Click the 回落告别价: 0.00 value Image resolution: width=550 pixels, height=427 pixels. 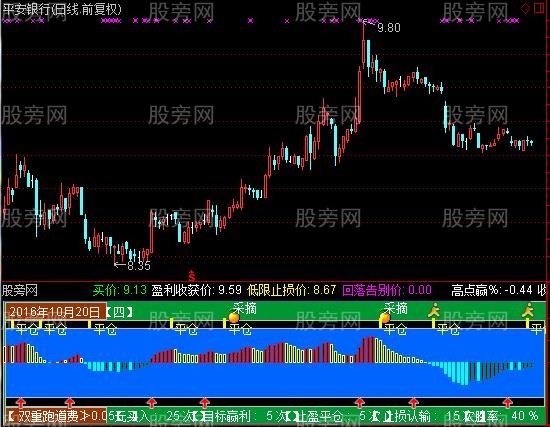pyautogui.click(x=387, y=290)
